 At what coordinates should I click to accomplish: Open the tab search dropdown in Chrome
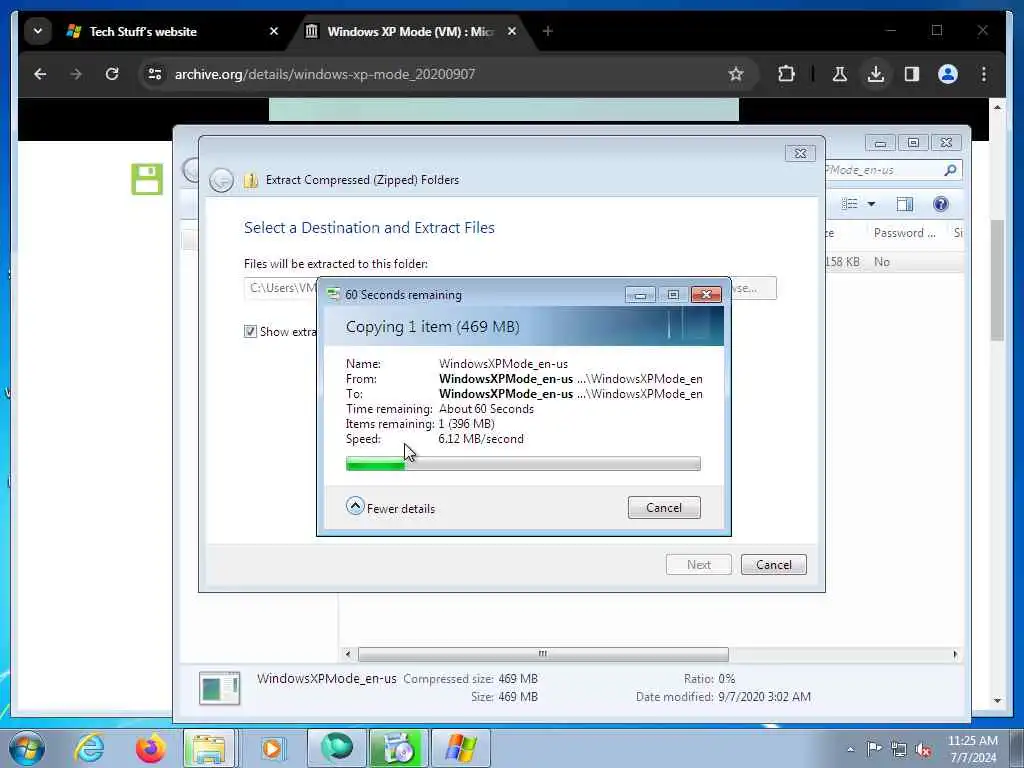click(38, 31)
